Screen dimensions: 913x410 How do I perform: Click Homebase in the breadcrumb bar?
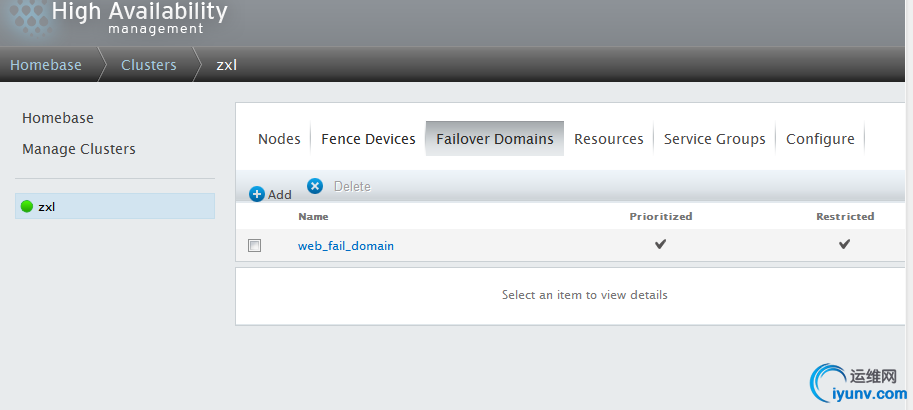click(46, 65)
